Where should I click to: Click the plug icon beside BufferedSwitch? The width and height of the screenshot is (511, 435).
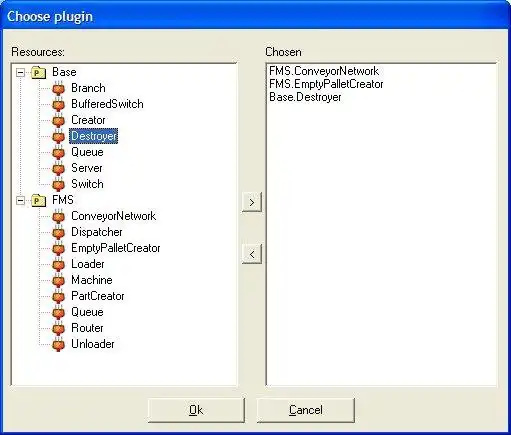(x=58, y=104)
